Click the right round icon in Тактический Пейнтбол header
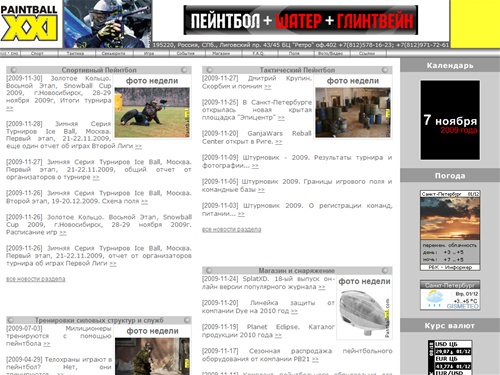The height and width of the screenshot is (375, 500). [385, 70]
